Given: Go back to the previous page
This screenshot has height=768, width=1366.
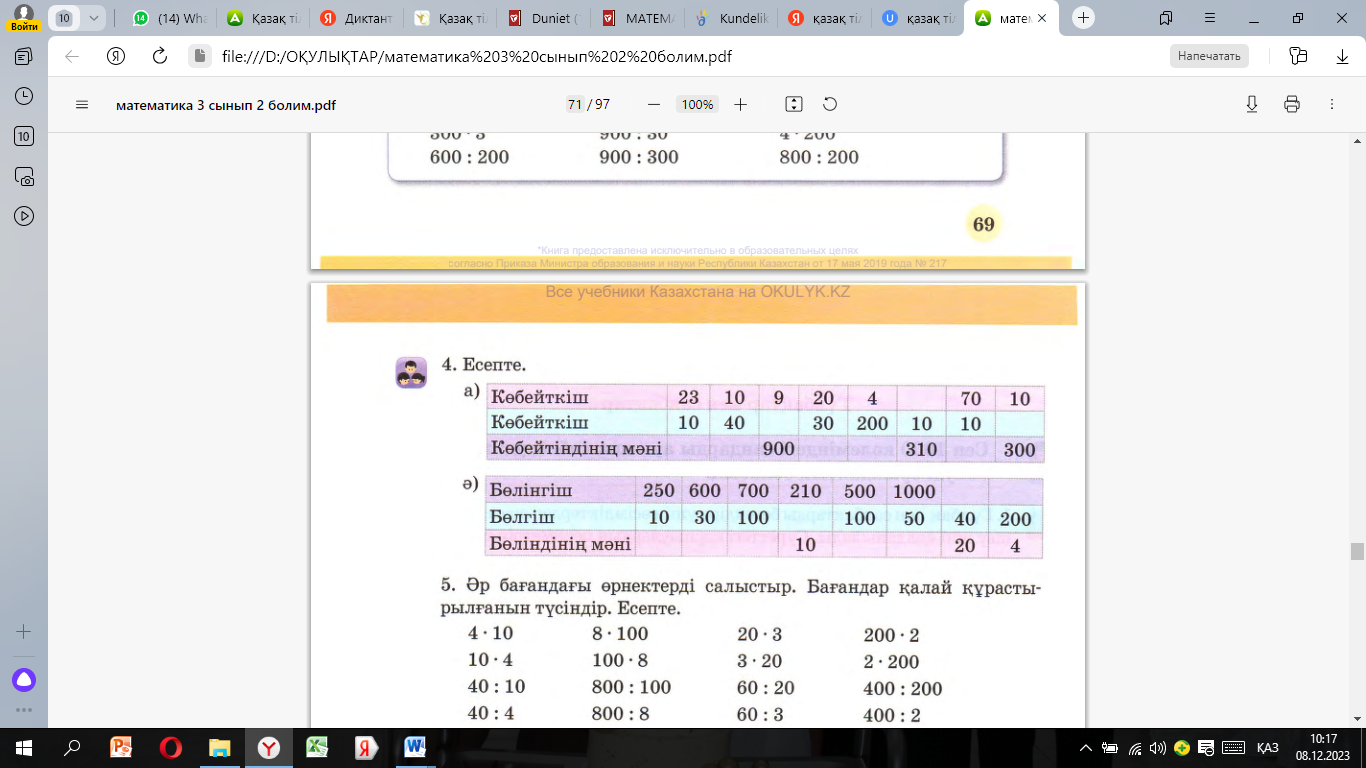Looking at the screenshot, I should click(x=72, y=56).
